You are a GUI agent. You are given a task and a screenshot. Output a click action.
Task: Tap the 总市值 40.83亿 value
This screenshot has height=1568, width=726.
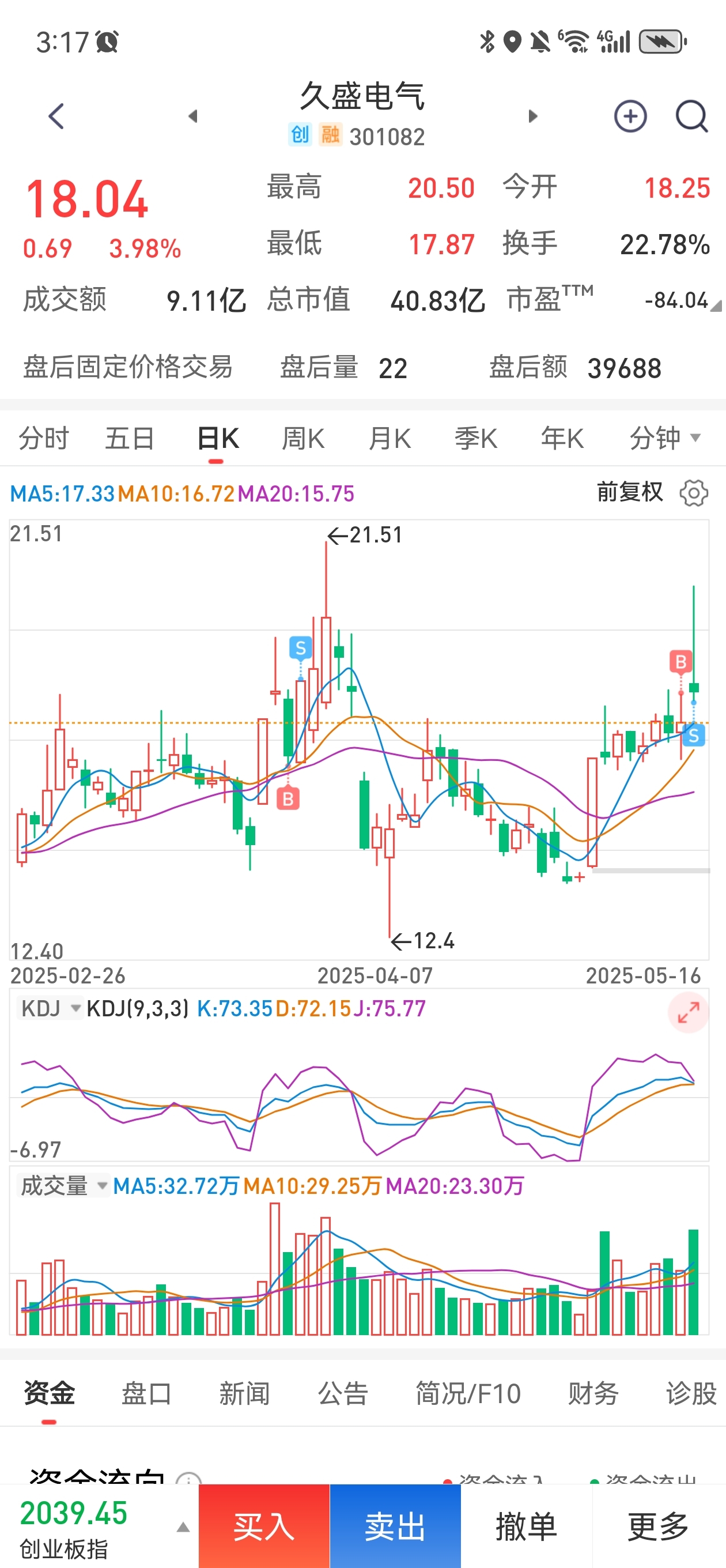point(437,301)
